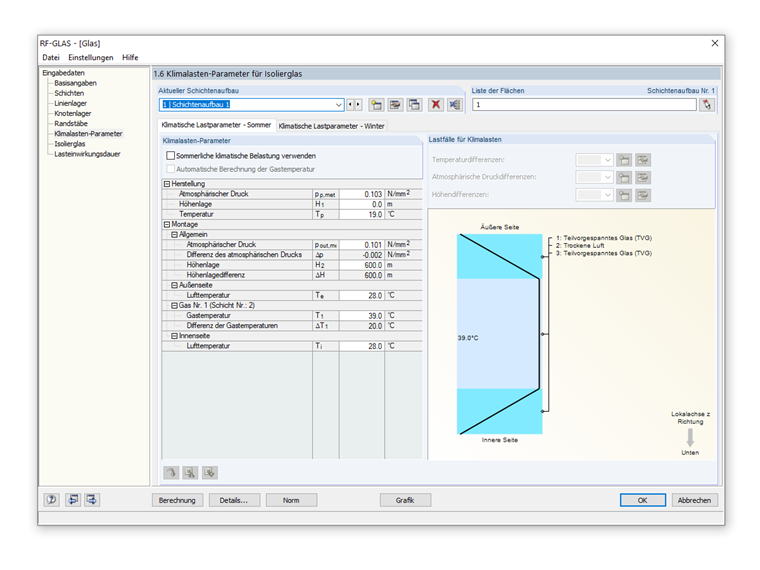The height and width of the screenshot is (570, 760).
Task: Click the second icon below parameter table
Action: [x=190, y=473]
